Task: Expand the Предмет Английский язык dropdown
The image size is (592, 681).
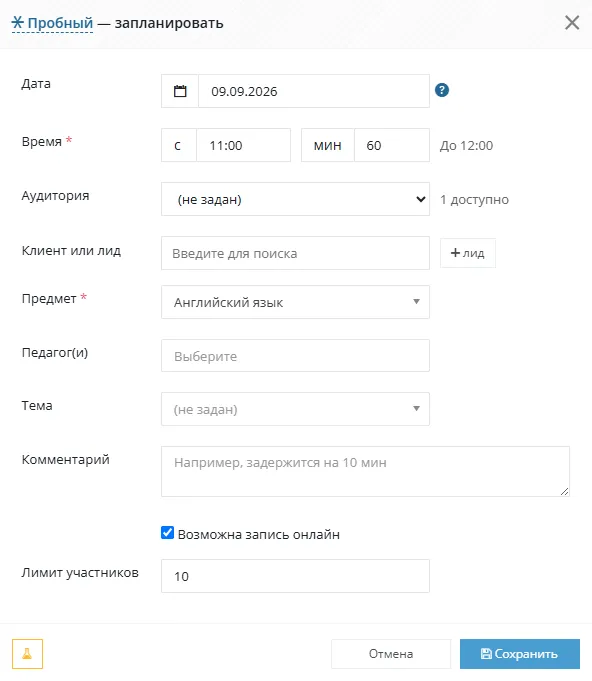Action: pos(295,302)
